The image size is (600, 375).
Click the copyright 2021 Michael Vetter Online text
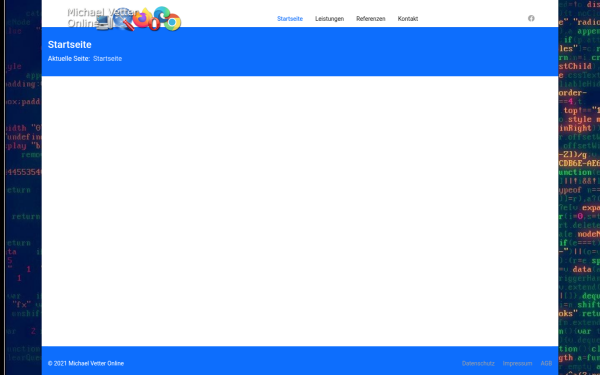coord(86,364)
